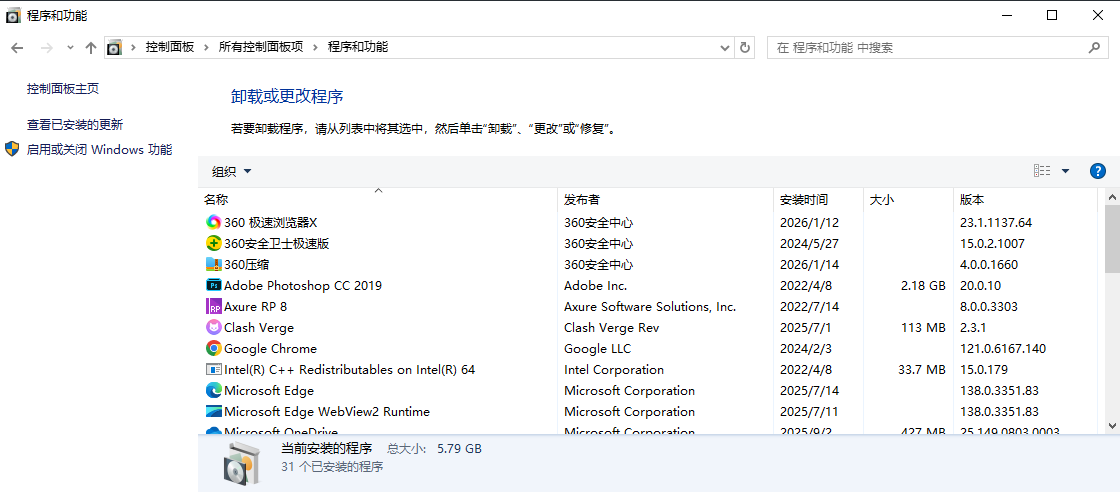Expand the address bar history dropdown
The height and width of the screenshot is (492, 1120).
coord(724,48)
